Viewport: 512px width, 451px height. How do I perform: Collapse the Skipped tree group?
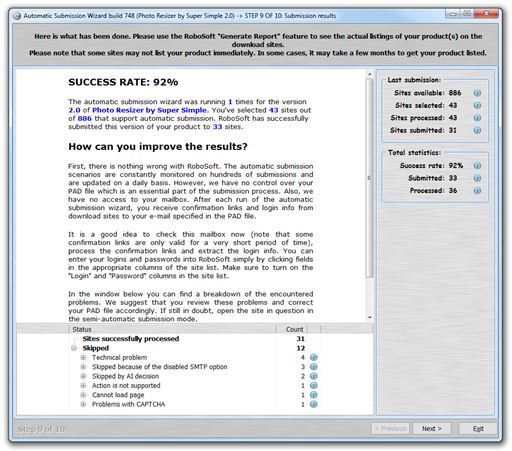(74, 348)
